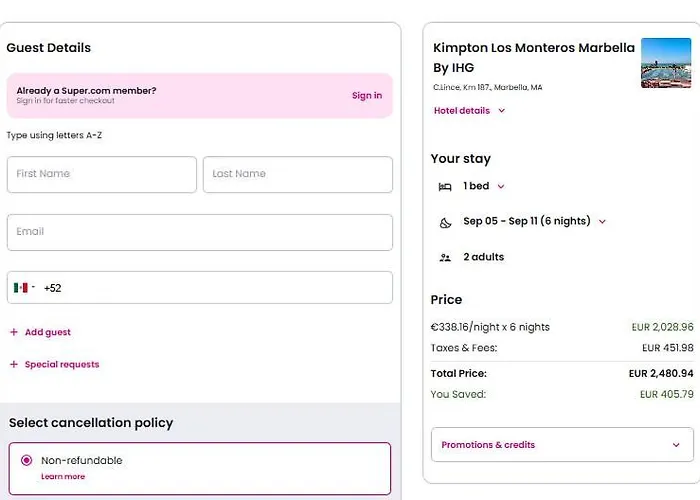Viewport: 700px width, 500px height.
Task: Click the Promotions & credits chevron arrow
Action: tap(676, 445)
